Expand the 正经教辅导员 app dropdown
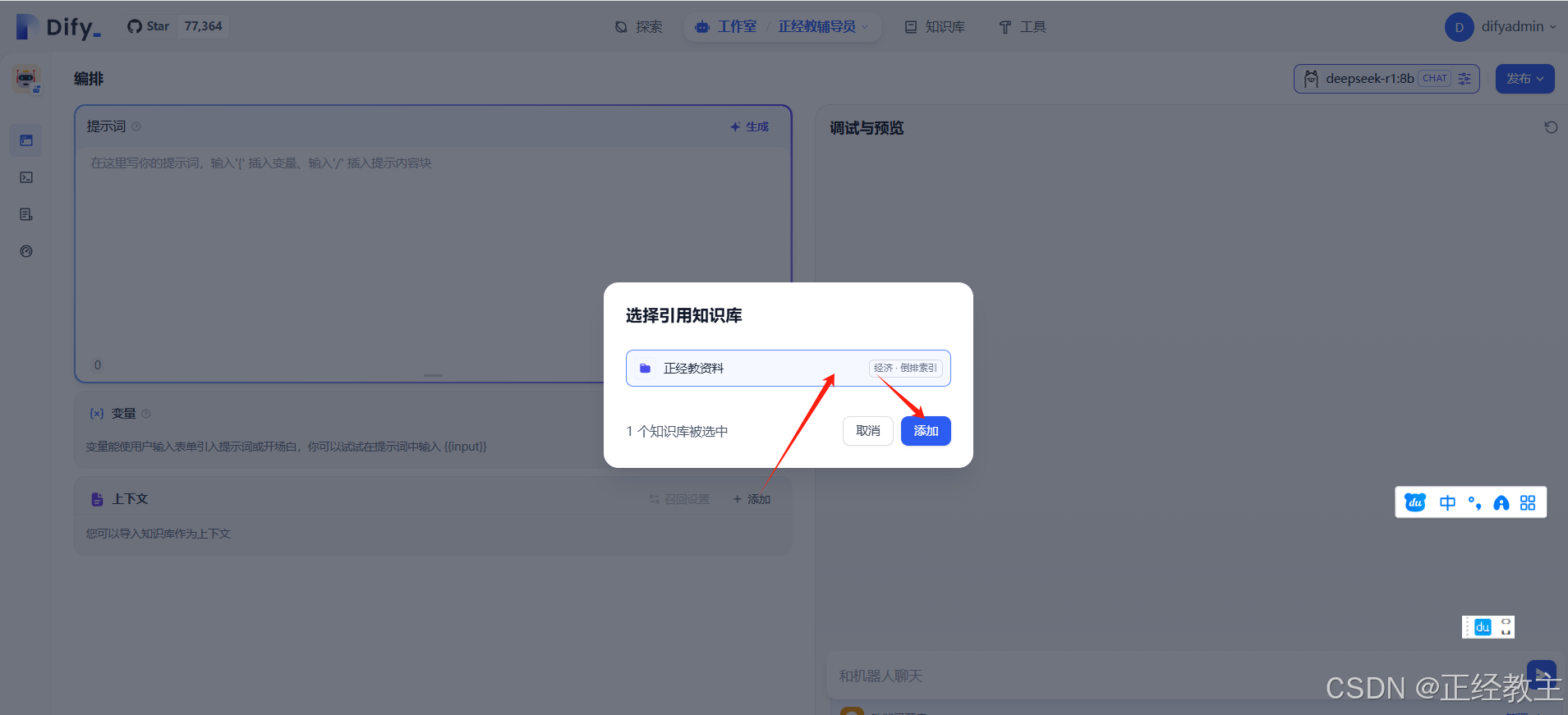The height and width of the screenshot is (715, 1568). coord(823,27)
